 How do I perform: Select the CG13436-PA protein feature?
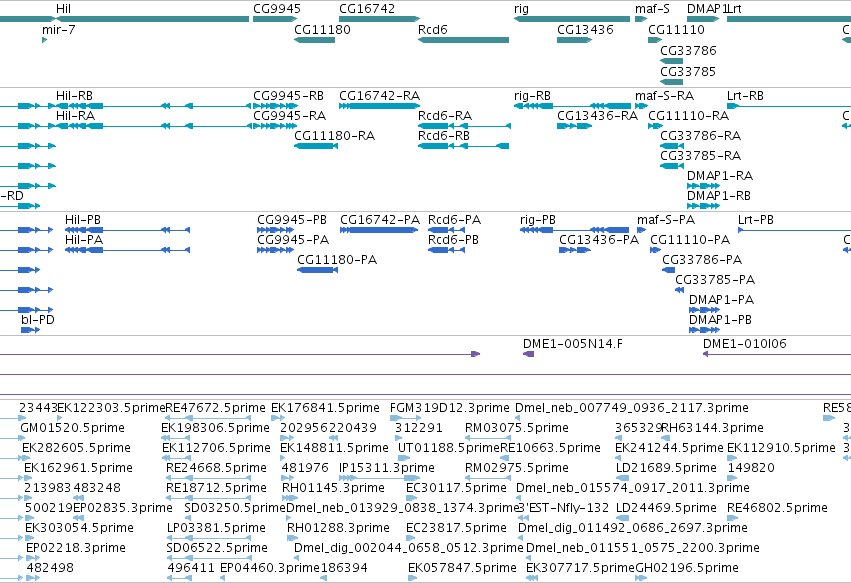(575, 250)
